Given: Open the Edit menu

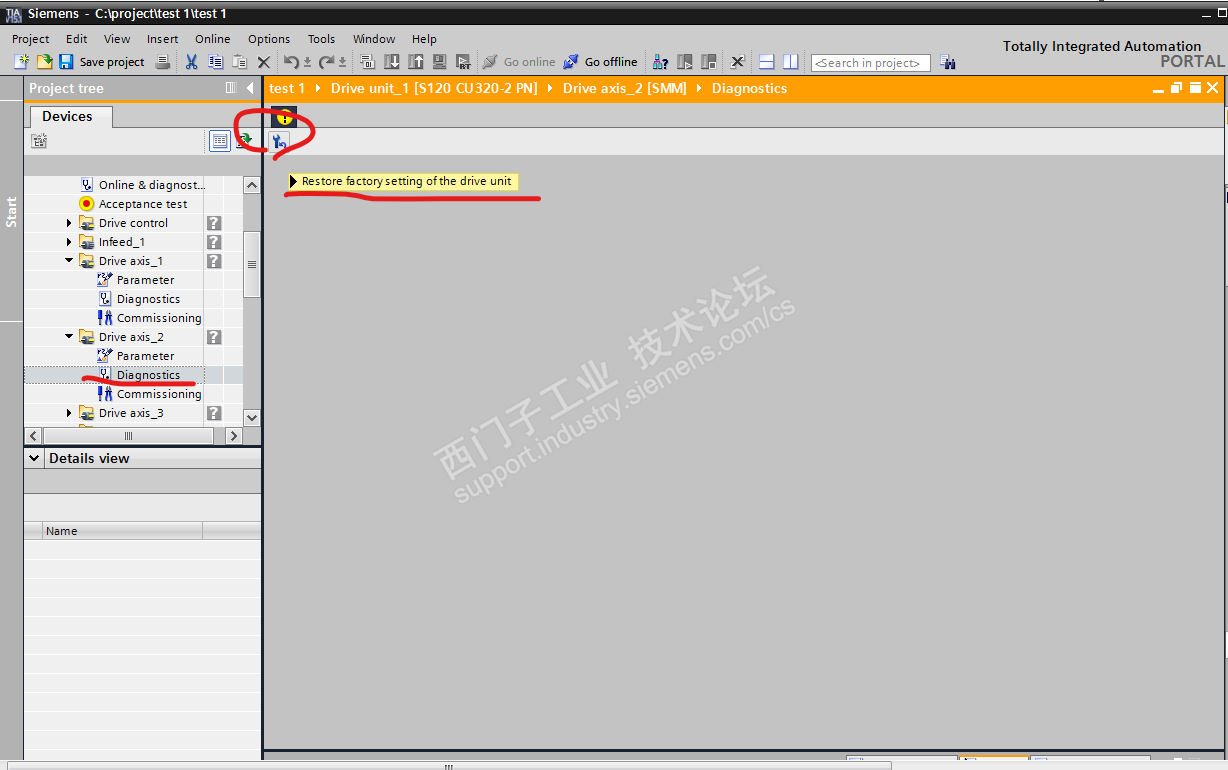Looking at the screenshot, I should [x=77, y=39].
